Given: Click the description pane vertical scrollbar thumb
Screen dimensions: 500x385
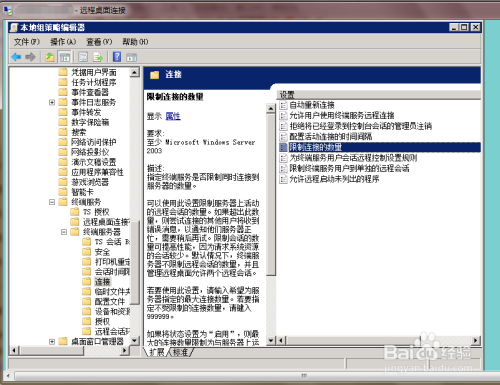Looking at the screenshot, I should coord(271,195).
